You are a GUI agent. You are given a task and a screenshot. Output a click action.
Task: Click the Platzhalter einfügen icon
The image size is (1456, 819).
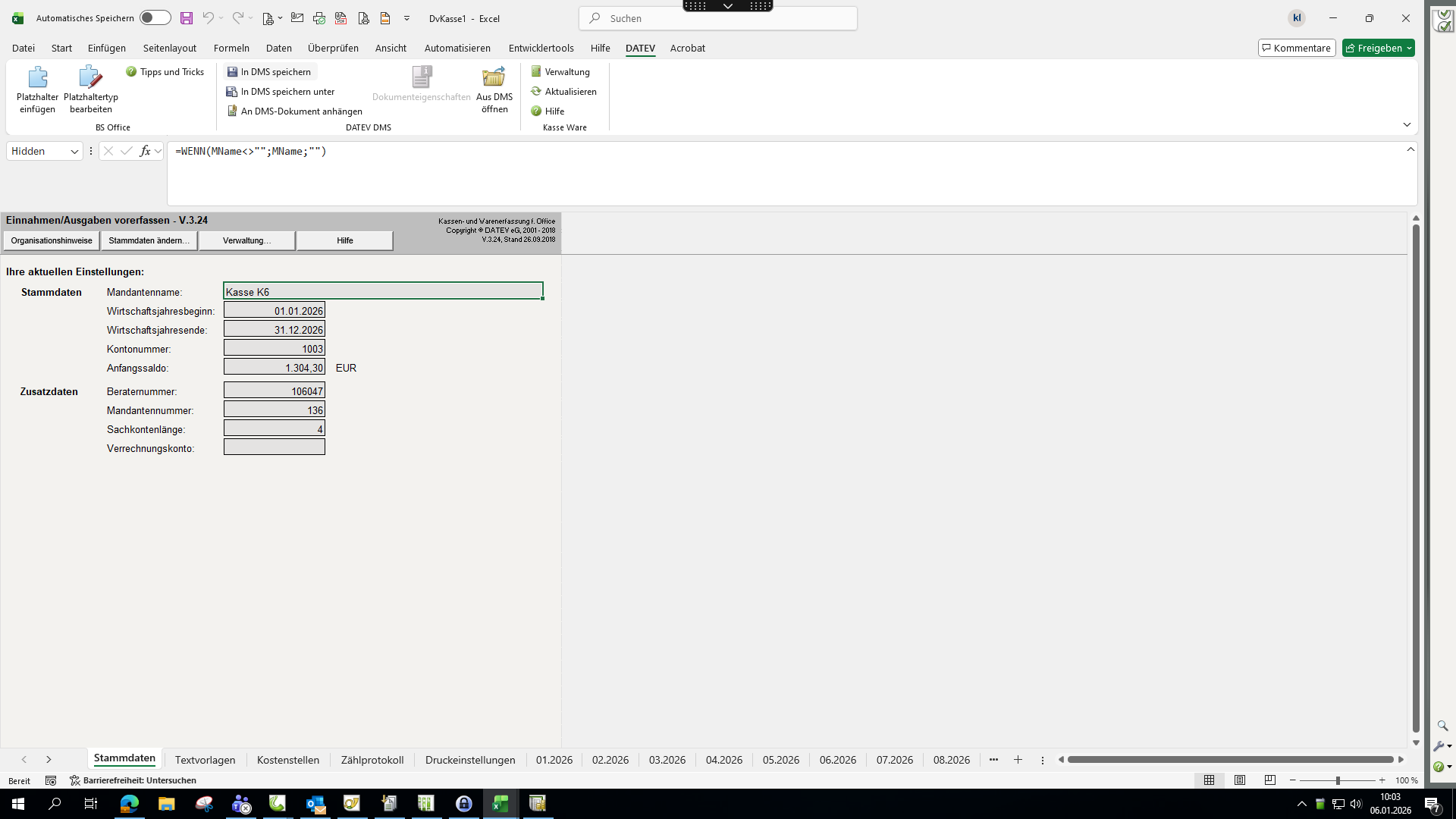[37, 78]
